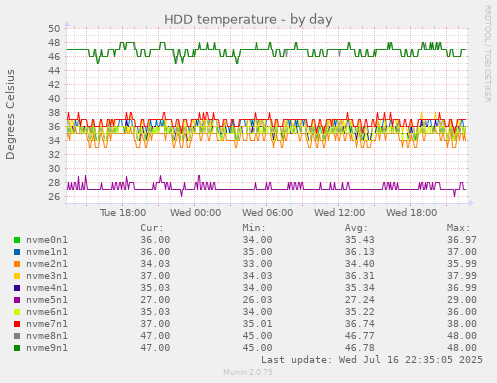The height and width of the screenshot is (383, 497).
Task: Select the nvme7n1 legend label
Action: [47, 324]
